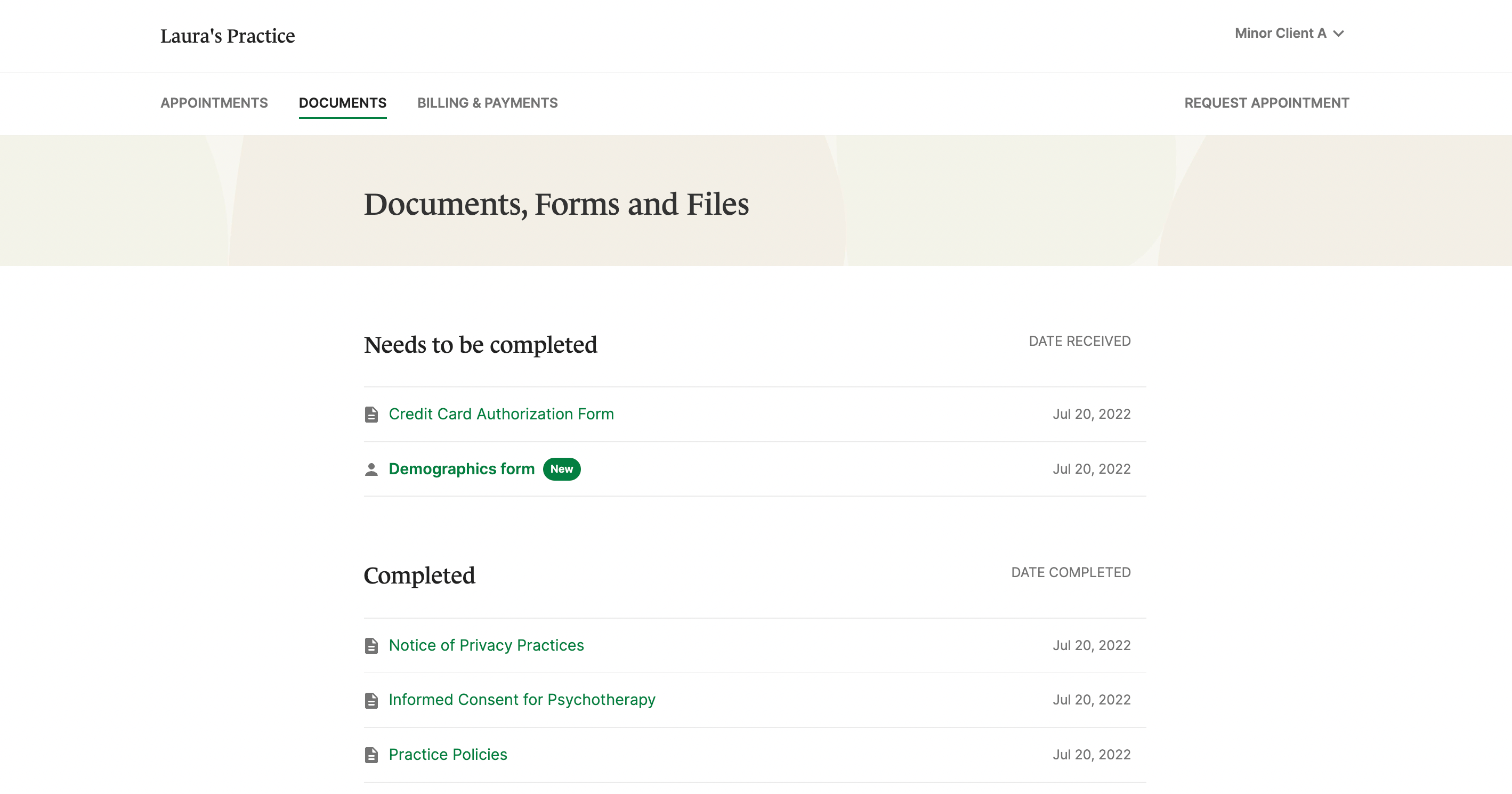Click the Practice Policies document icon

371,755
